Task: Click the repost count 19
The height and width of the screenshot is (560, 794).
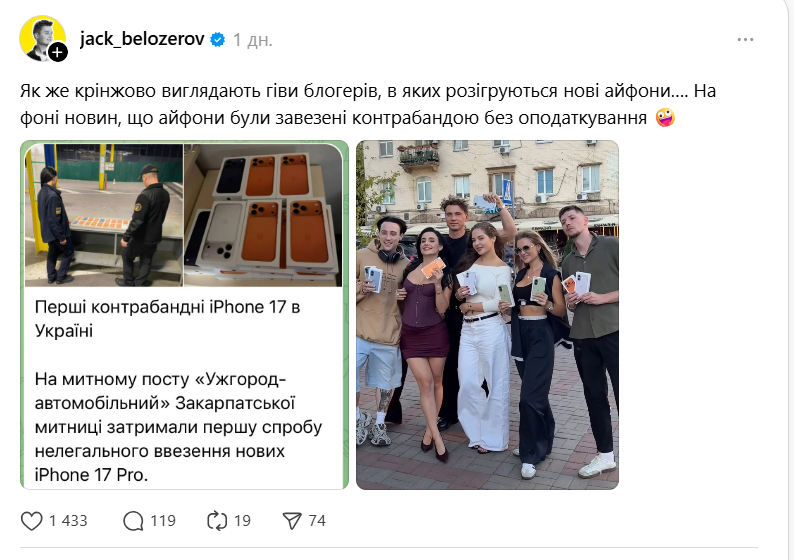Action: coord(242,521)
